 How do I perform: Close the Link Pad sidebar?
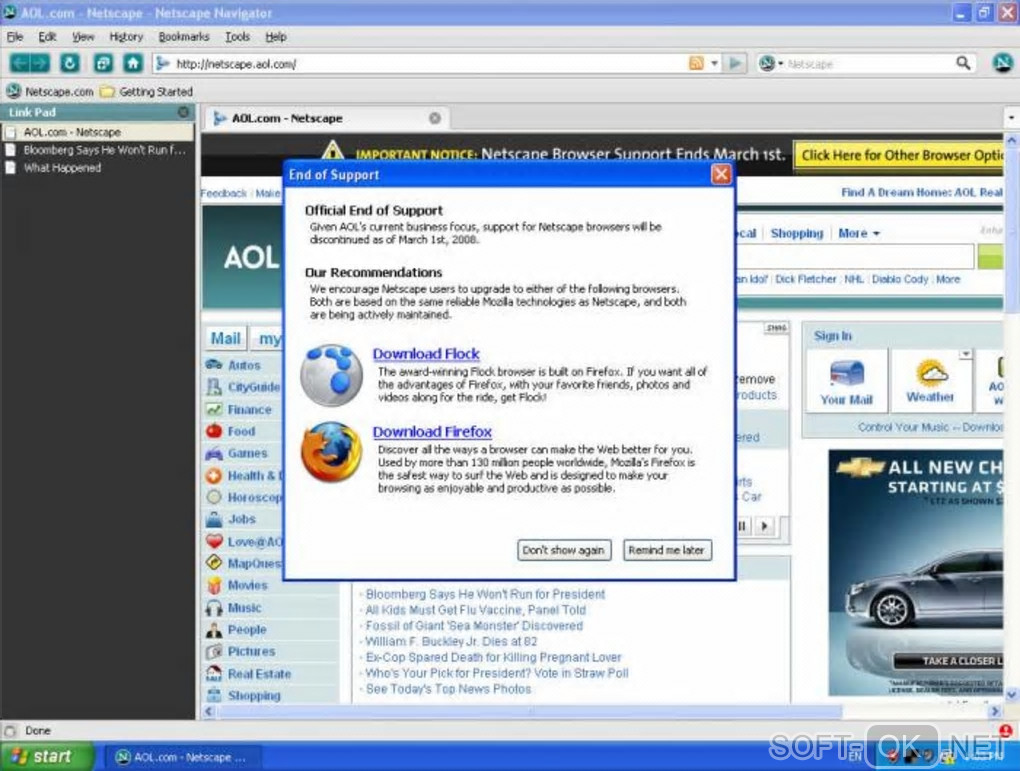[183, 112]
